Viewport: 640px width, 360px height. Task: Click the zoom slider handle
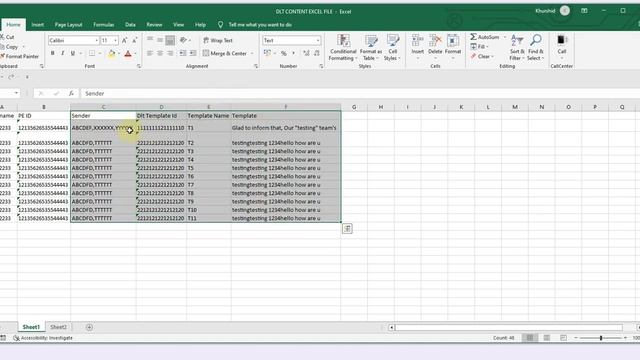point(601,338)
